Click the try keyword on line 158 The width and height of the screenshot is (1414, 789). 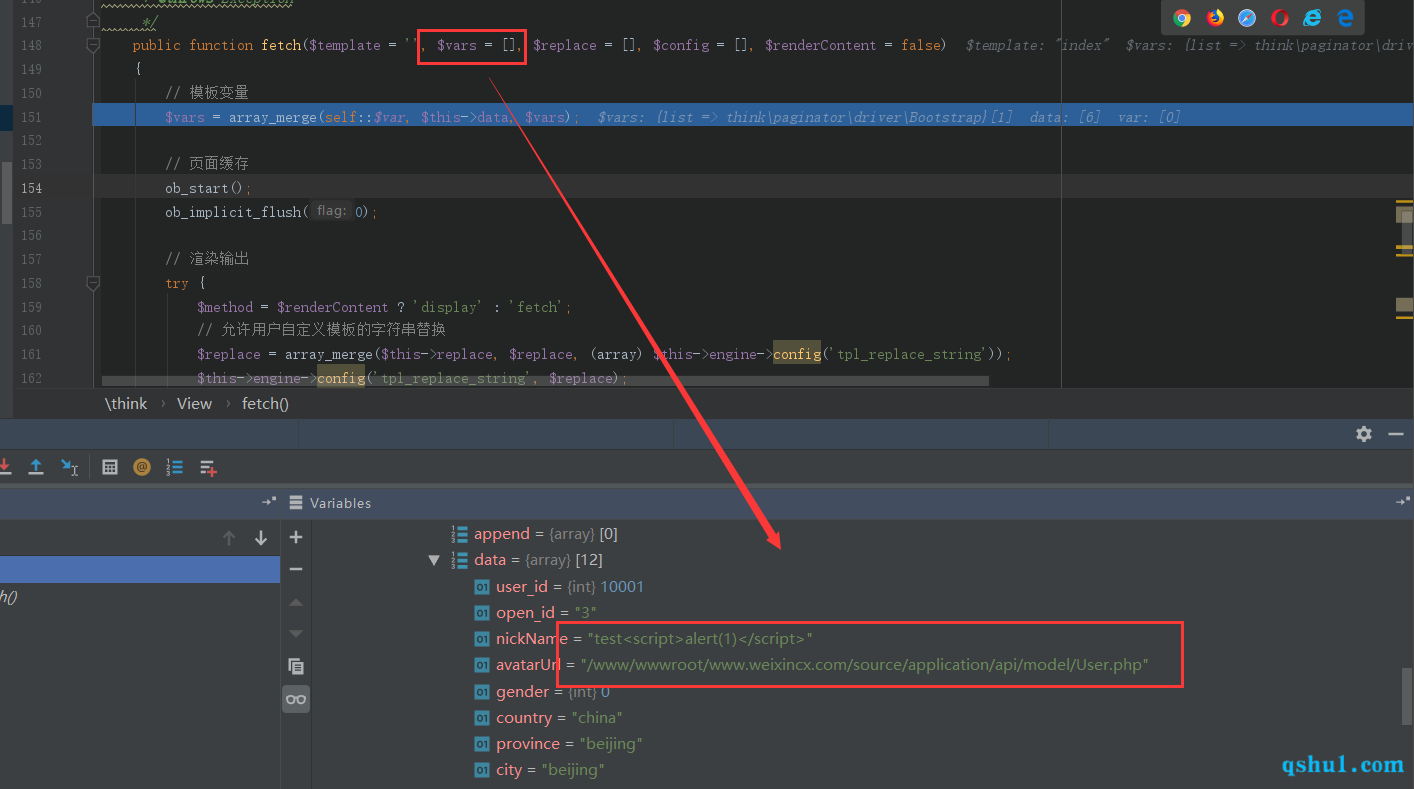pos(177,283)
